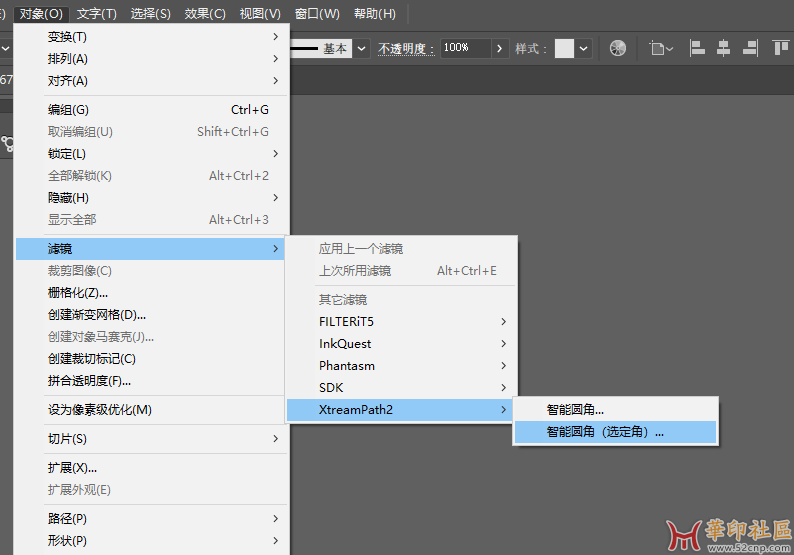Click the horizontal align center icon
The height and width of the screenshot is (555, 794).
[x=724, y=49]
